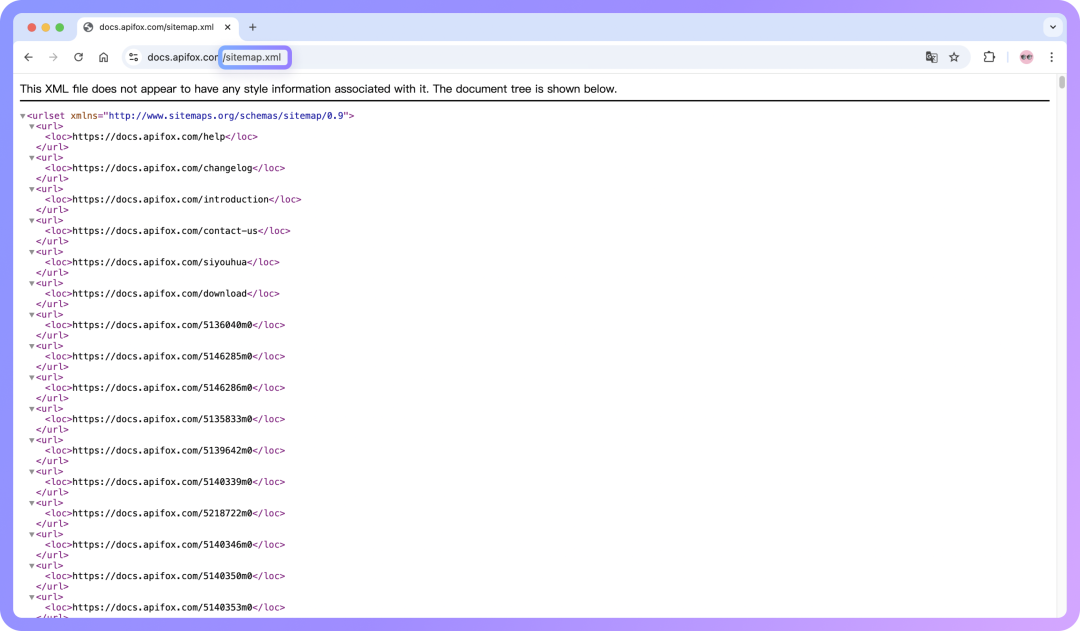Click the docs.apifox.com/5140346m0 loc text
Image resolution: width=1080 pixels, height=631 pixels.
[x=163, y=544]
